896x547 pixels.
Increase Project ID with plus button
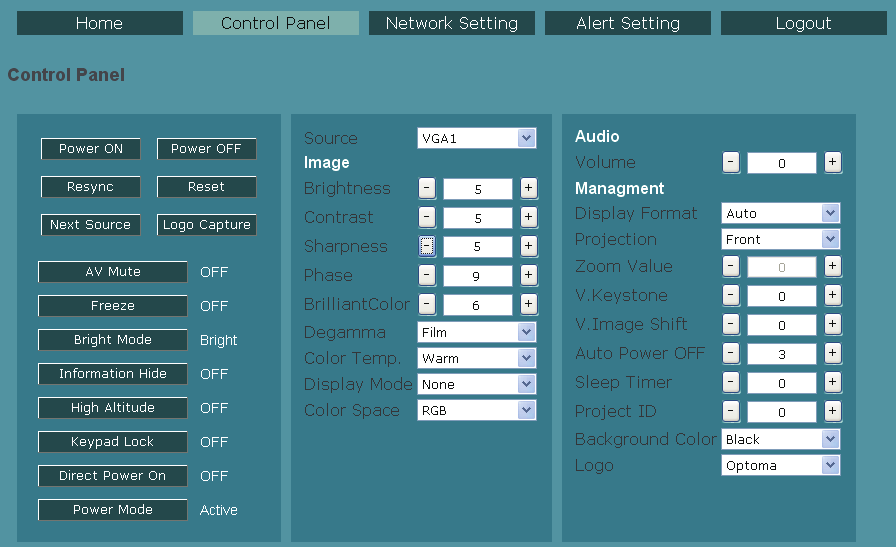(x=833, y=412)
